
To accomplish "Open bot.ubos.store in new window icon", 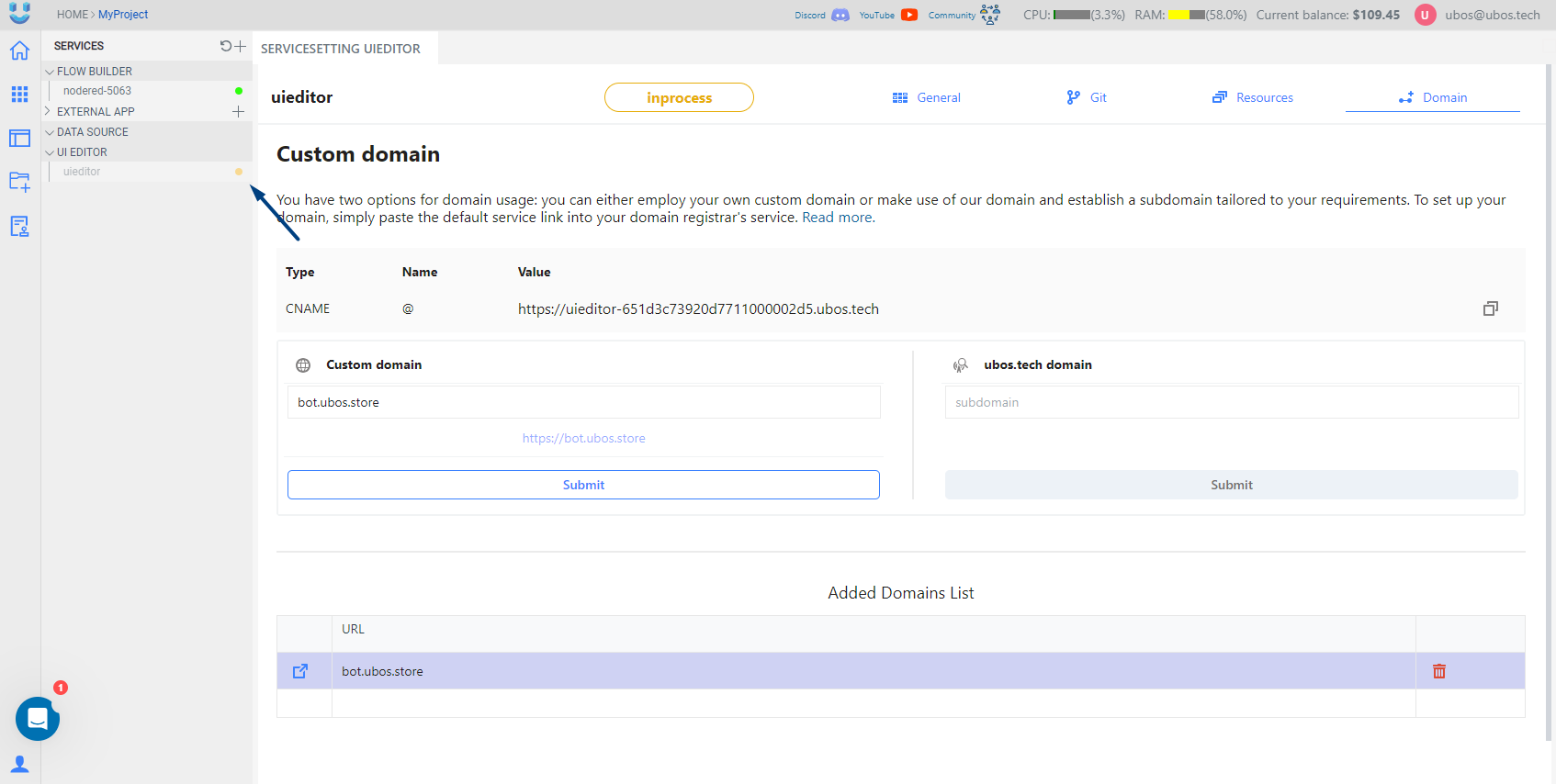I will coord(300,671).
